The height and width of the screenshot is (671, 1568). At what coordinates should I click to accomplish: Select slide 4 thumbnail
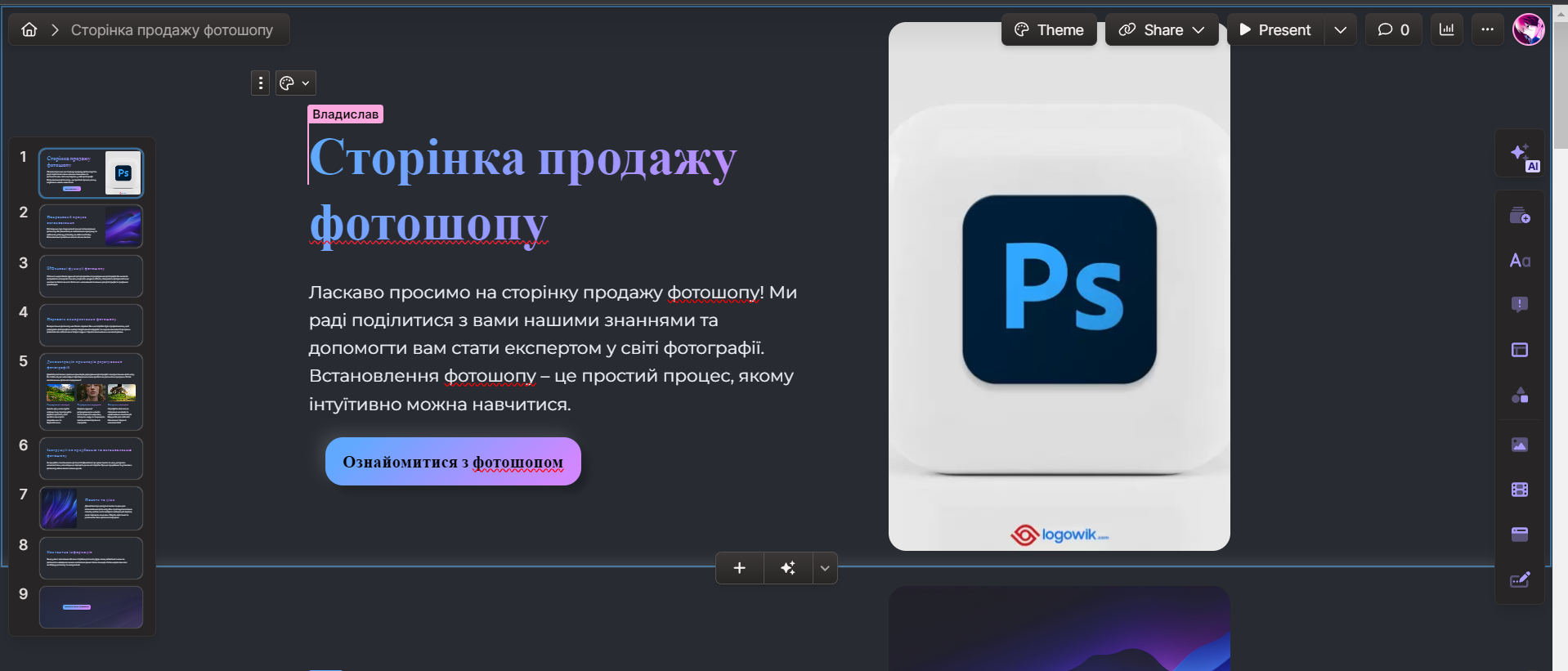(x=91, y=325)
